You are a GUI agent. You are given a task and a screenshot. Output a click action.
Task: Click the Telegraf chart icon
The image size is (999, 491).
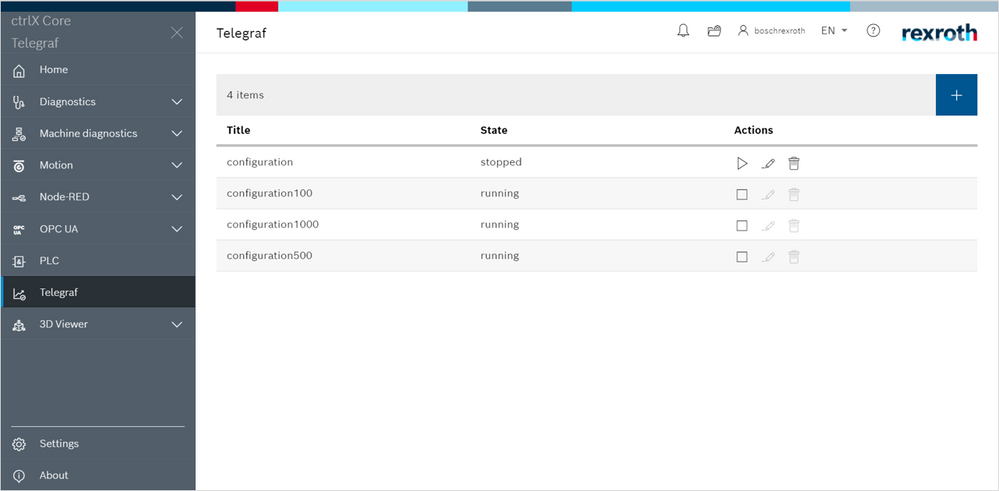tap(19, 294)
